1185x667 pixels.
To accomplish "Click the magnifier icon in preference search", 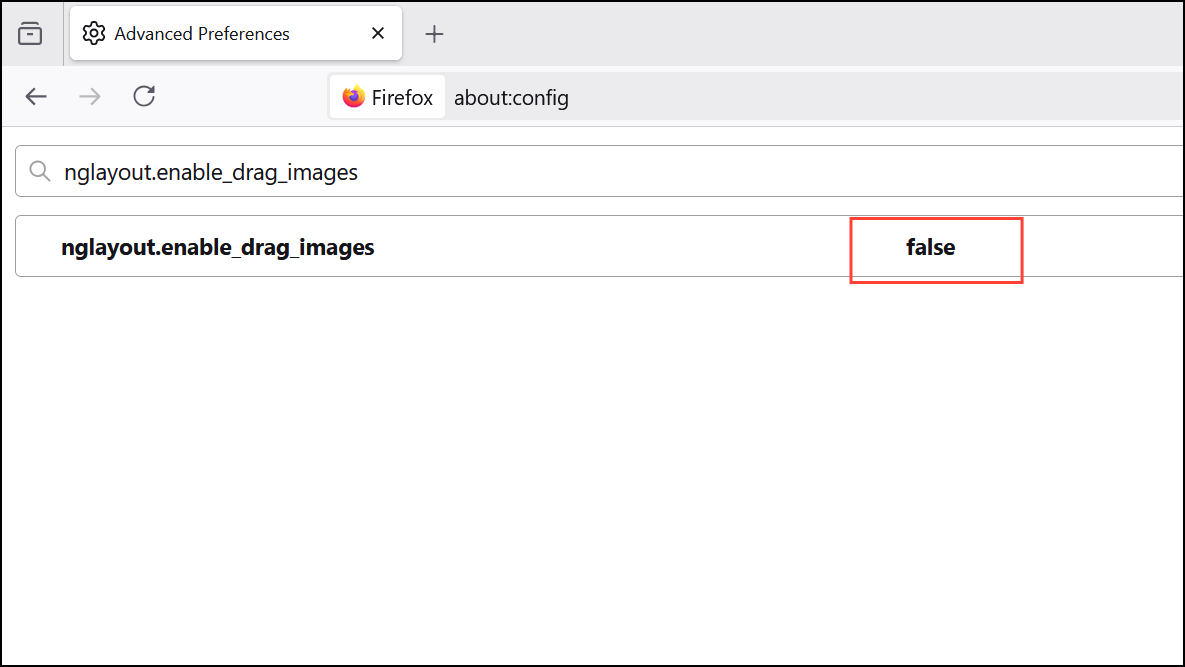I will (40, 172).
